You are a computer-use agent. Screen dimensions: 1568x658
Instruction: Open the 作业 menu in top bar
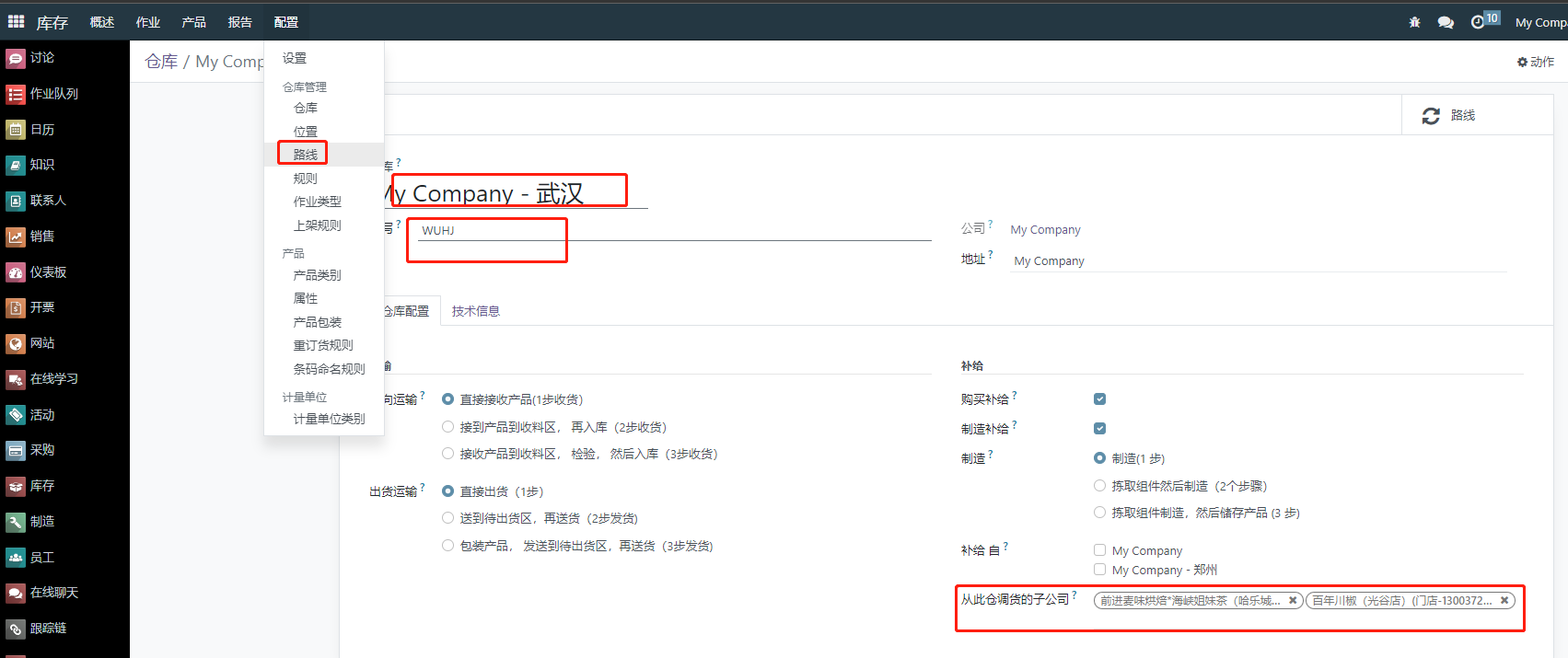tap(147, 22)
